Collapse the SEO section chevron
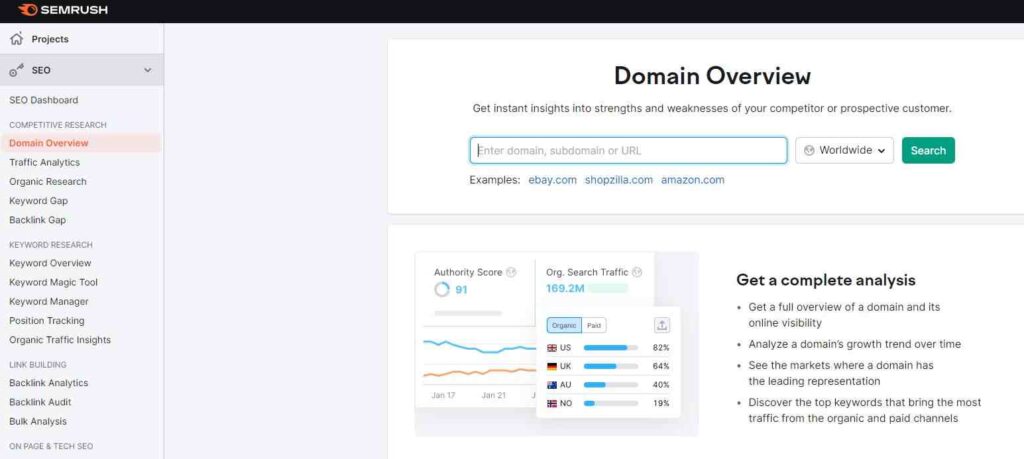The width and height of the screenshot is (1024, 459). (x=148, y=70)
